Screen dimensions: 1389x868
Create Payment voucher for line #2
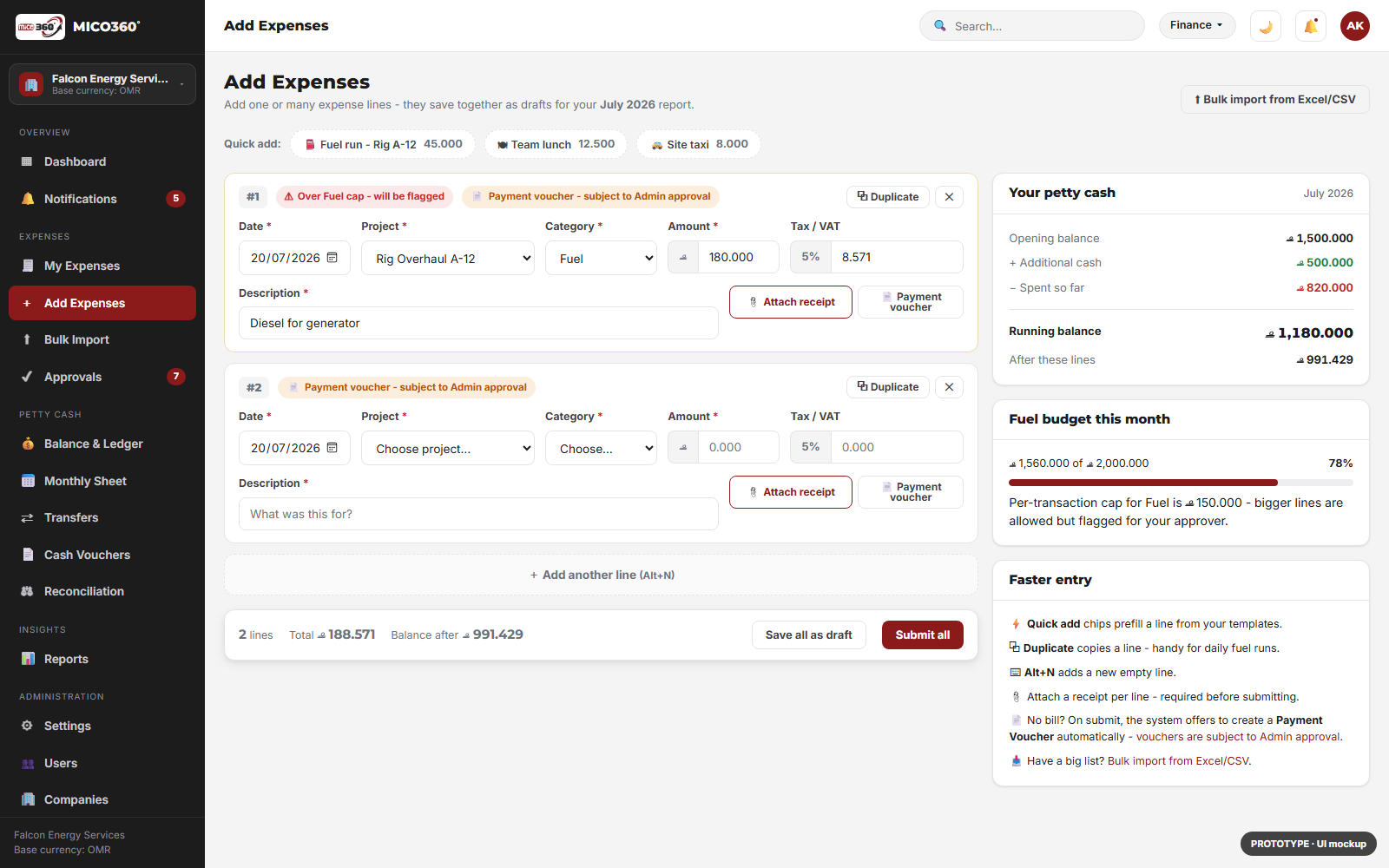coord(911,492)
